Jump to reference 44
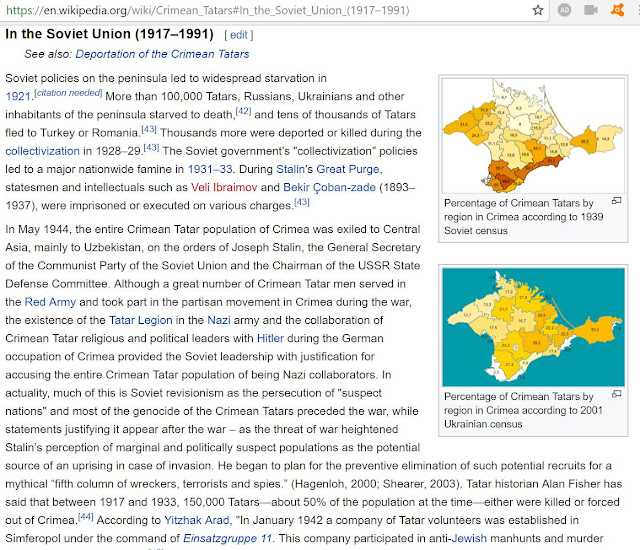This screenshot has height=550, width=640. pos(86,517)
